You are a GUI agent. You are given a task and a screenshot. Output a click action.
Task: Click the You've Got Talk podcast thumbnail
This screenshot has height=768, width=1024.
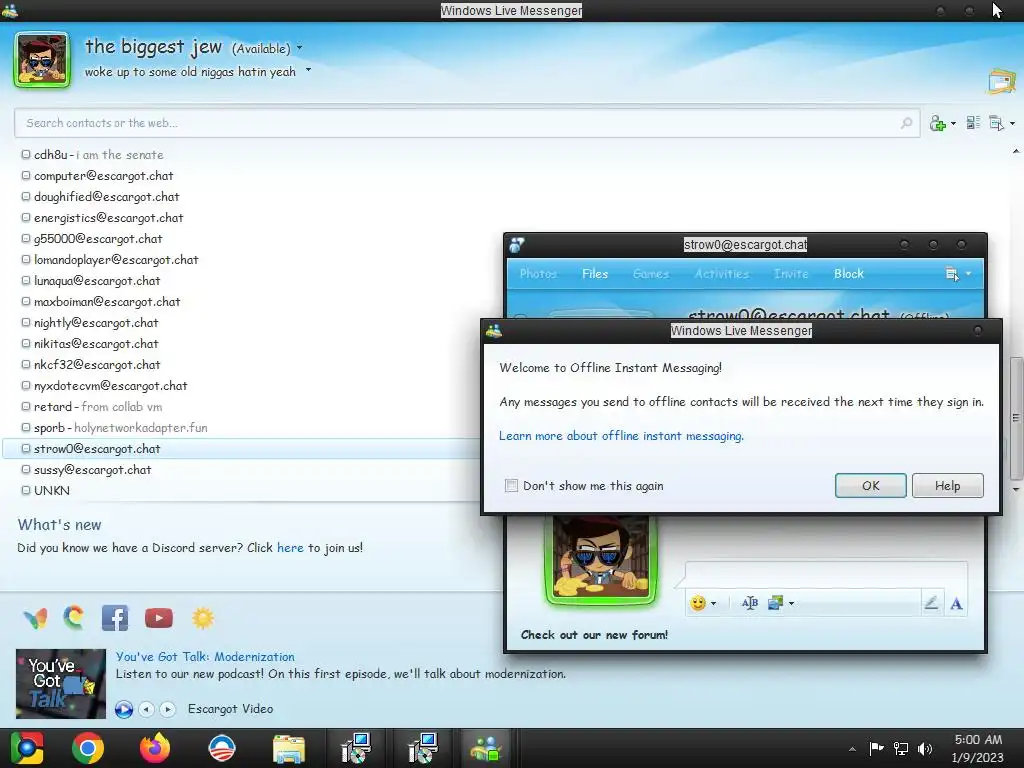(x=61, y=684)
